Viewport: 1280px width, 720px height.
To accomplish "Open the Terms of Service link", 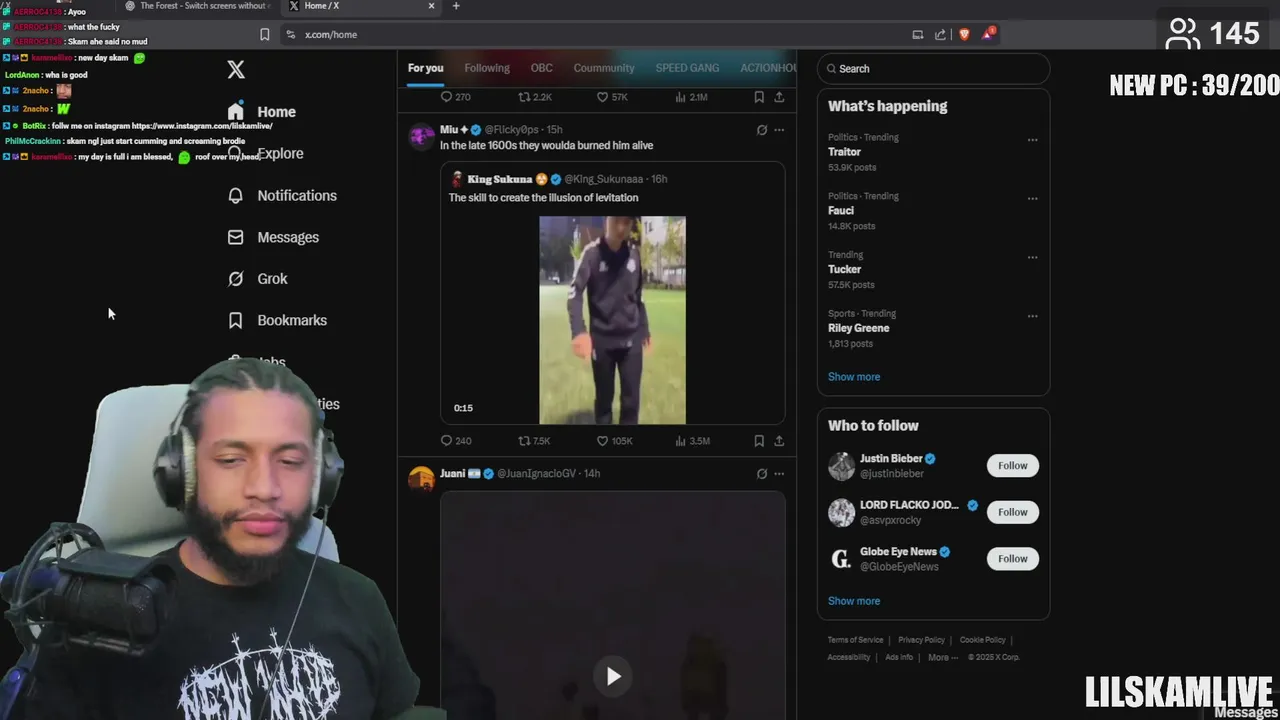I will coord(855,640).
